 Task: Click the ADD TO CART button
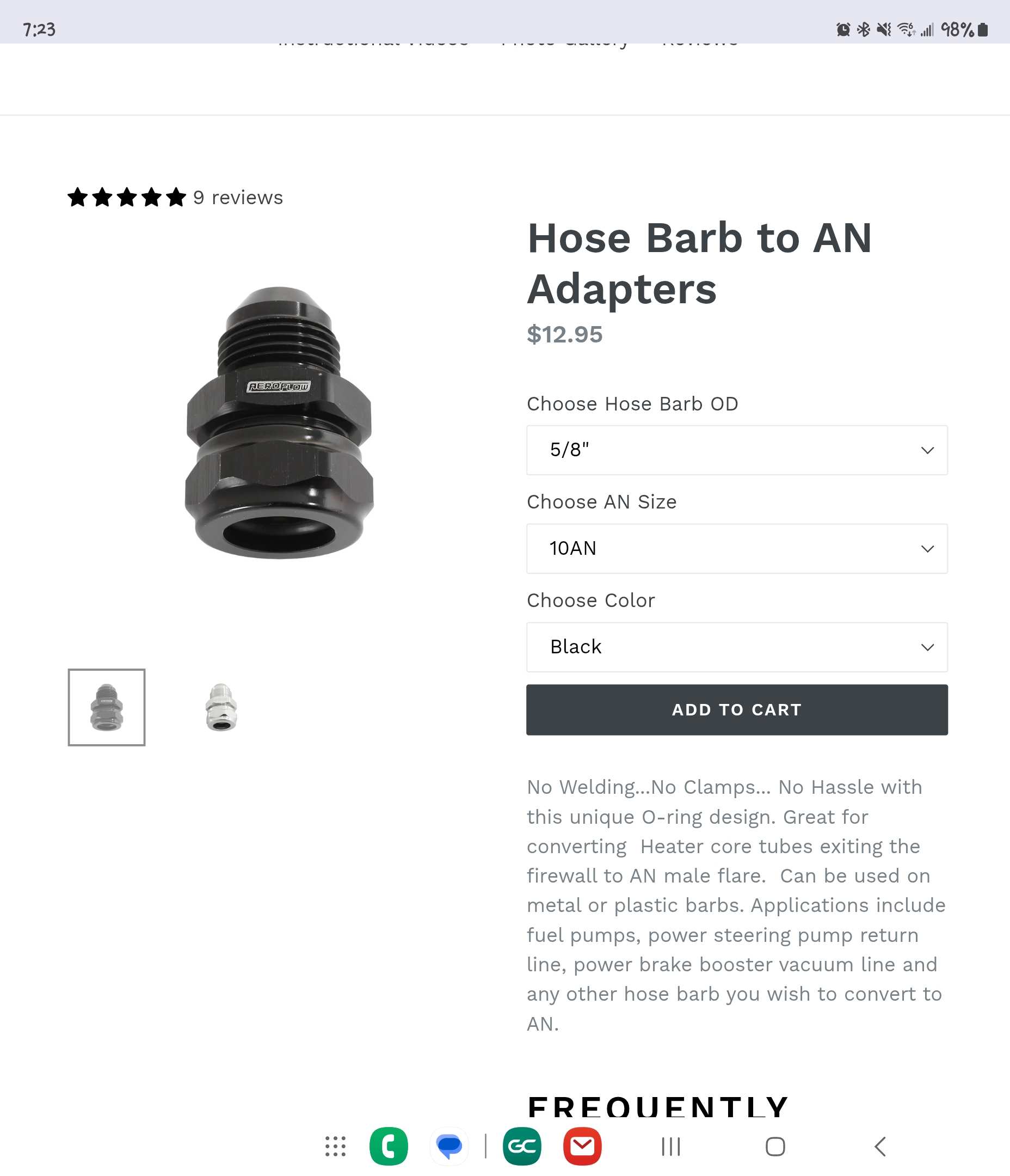(736, 709)
